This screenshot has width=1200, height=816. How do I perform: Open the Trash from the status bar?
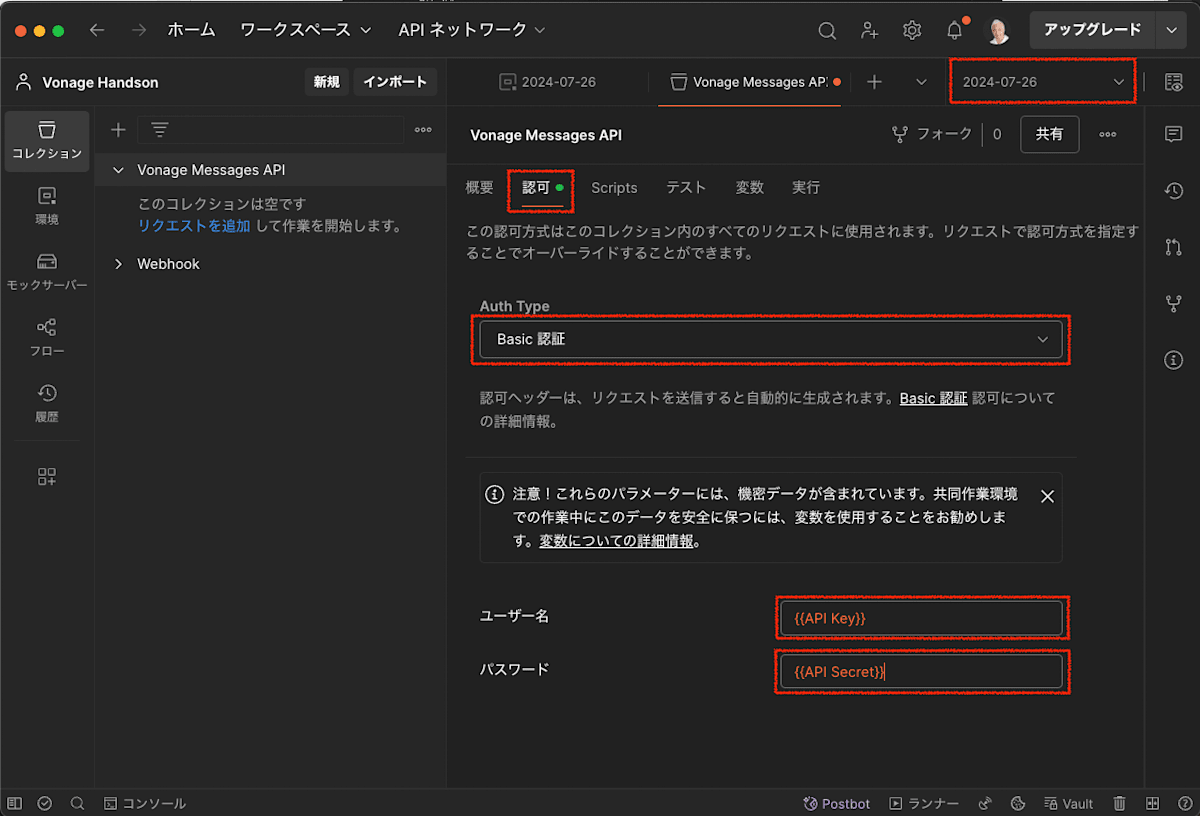coord(1120,803)
